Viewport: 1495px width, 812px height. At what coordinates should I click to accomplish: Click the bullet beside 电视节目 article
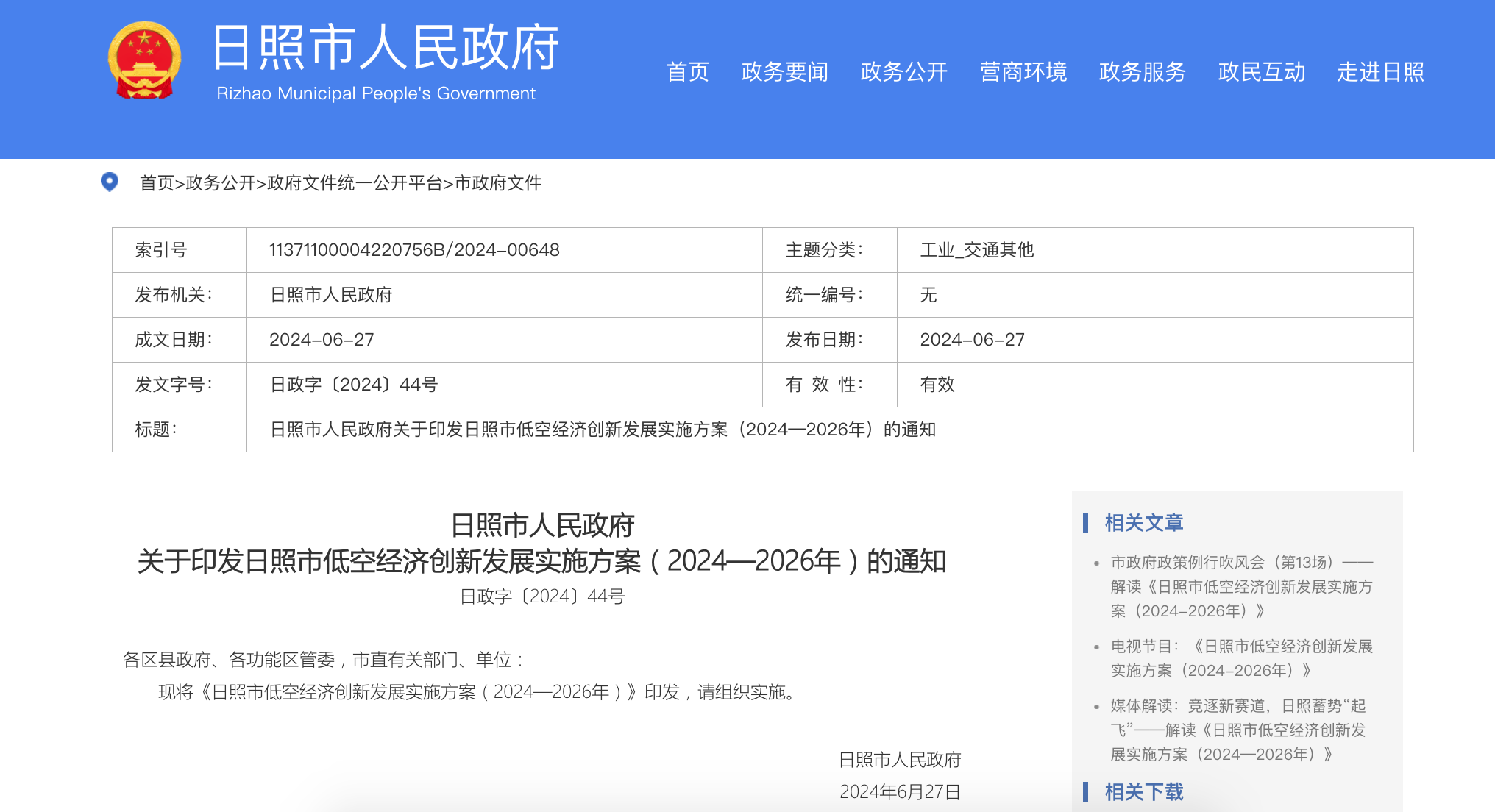(x=1096, y=647)
